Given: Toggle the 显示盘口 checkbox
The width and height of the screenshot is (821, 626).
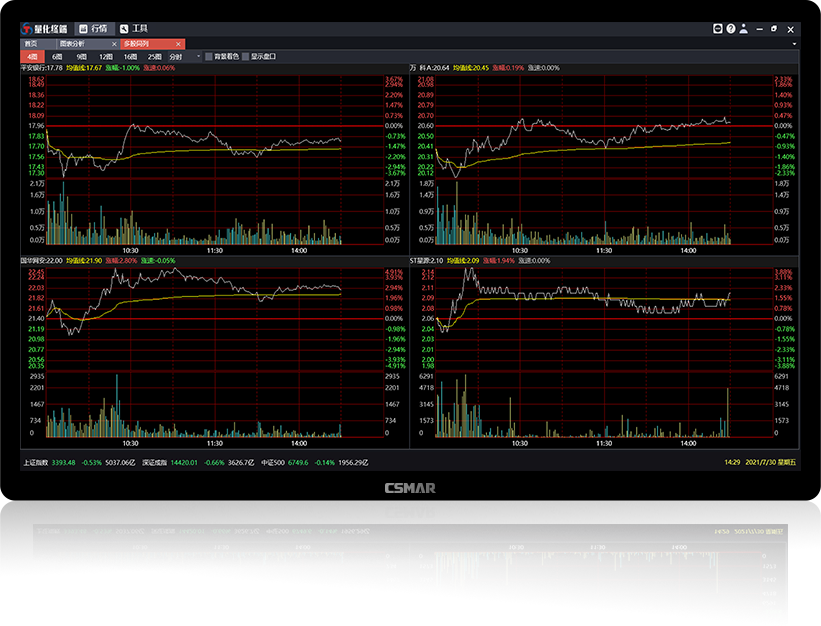Looking at the screenshot, I should (245, 57).
